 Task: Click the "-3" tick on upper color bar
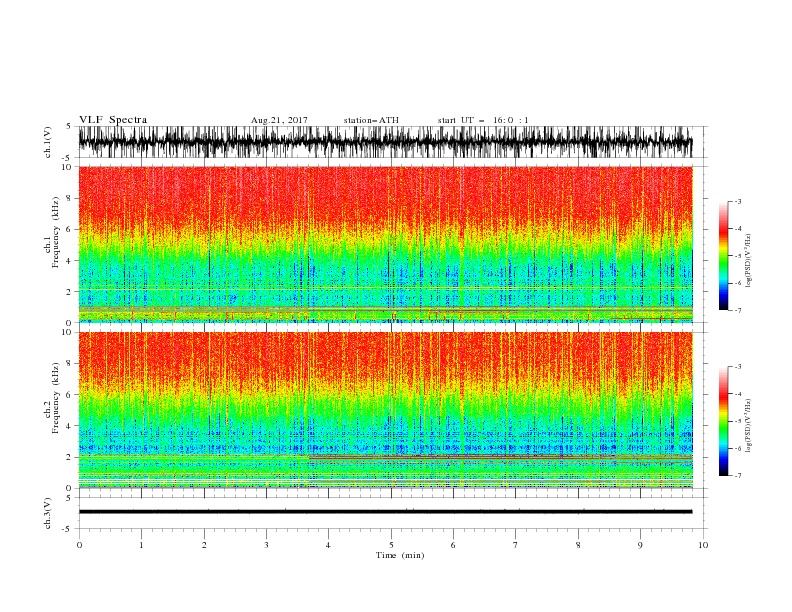click(737, 201)
